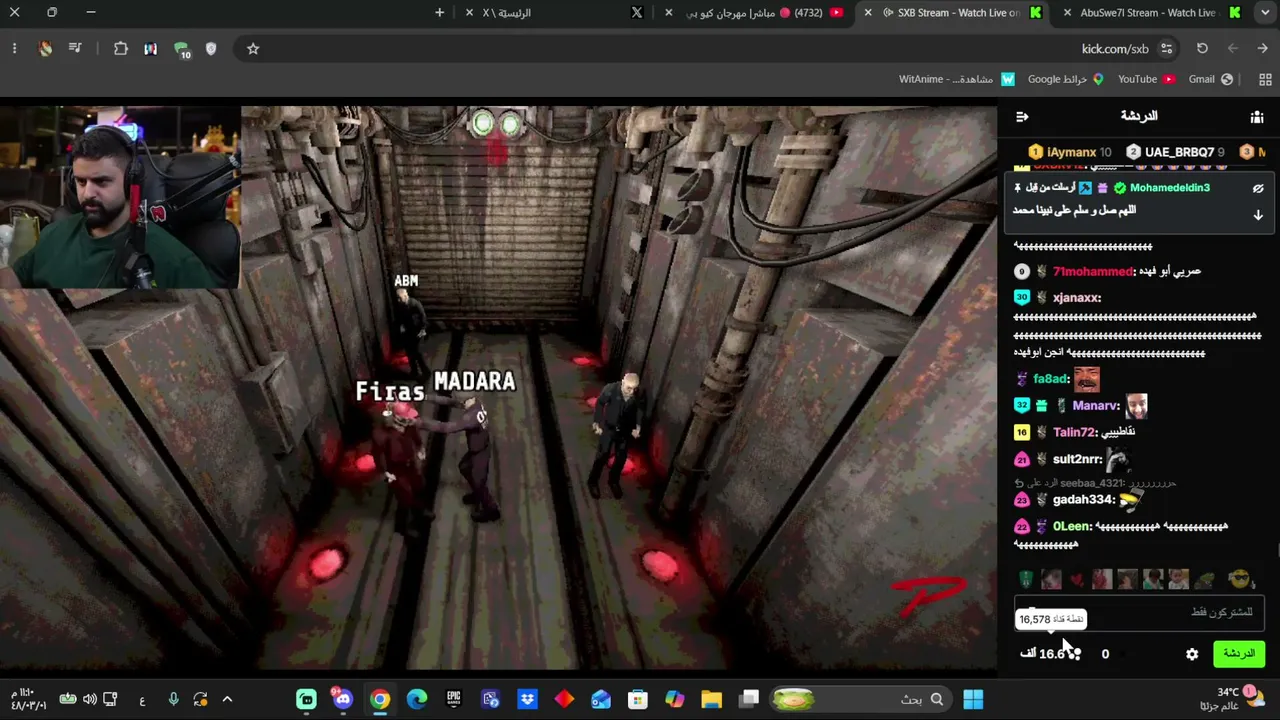
Task: Select the sunglasses emote in quick emotes
Action: pyautogui.click(x=1240, y=579)
